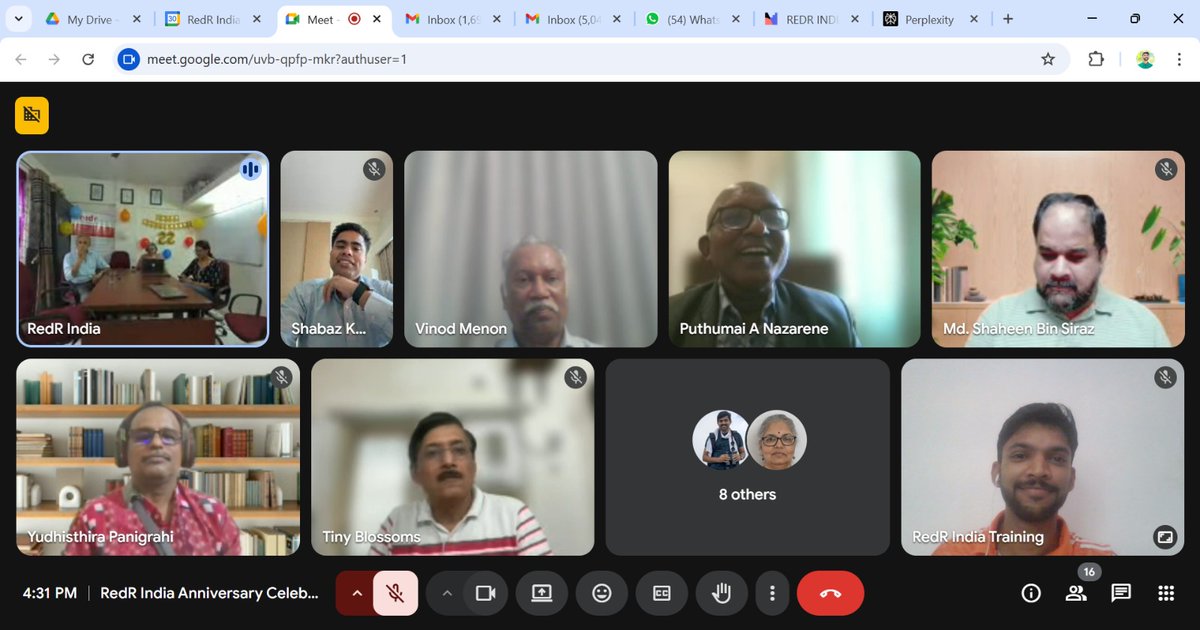This screenshot has width=1200, height=630.
Task: Close the My Drive browser tab
Action: coord(136,19)
